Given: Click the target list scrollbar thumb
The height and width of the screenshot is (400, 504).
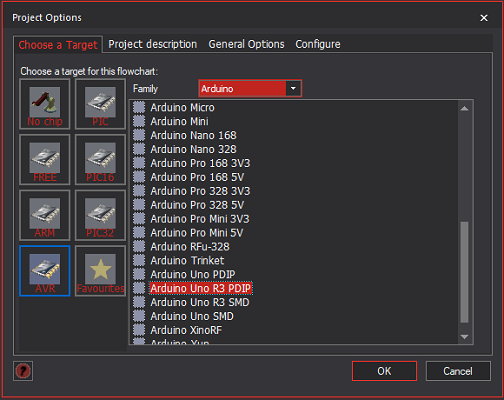Looking at the screenshot, I should click(x=464, y=272).
